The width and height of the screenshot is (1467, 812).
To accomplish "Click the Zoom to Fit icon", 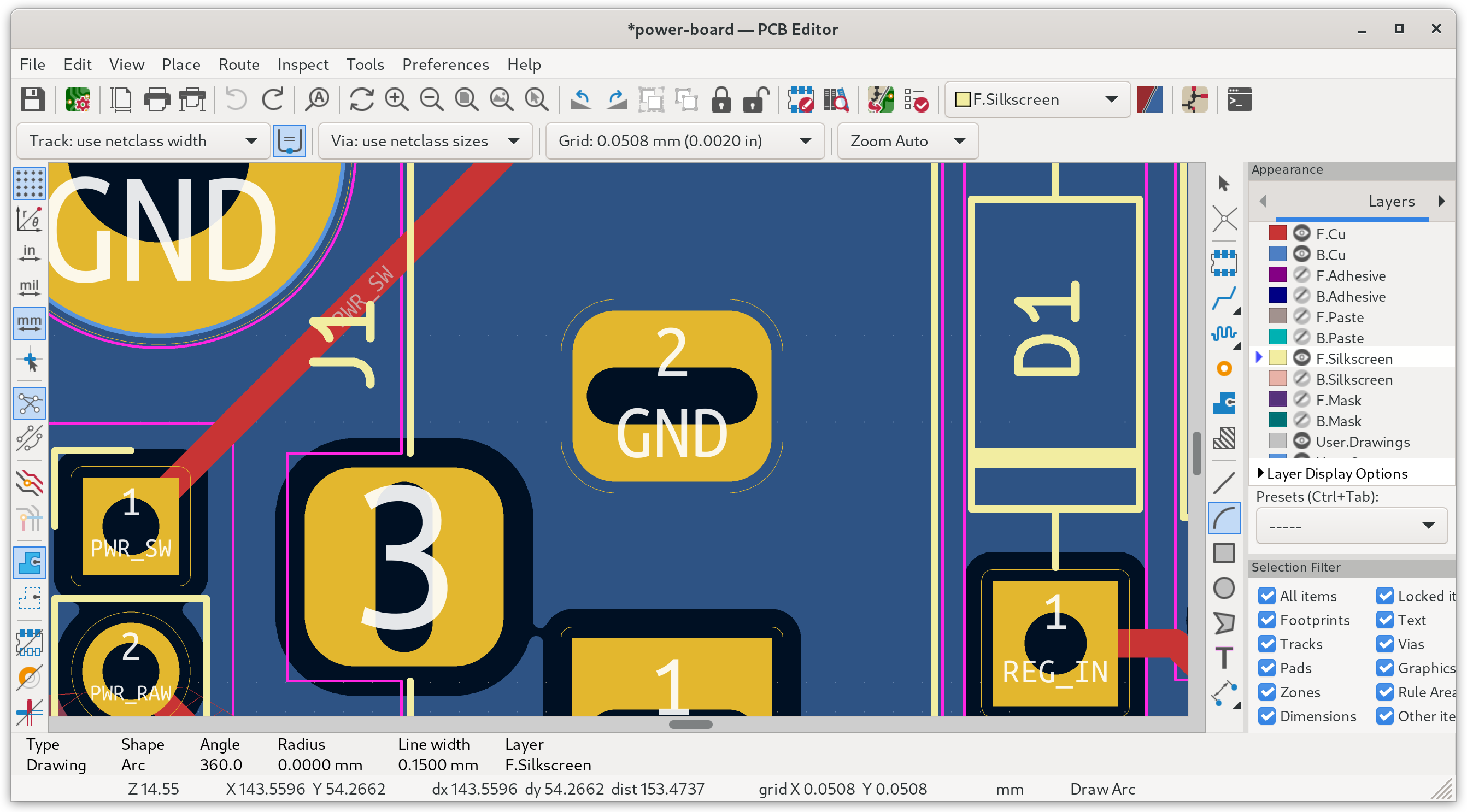I will click(x=466, y=99).
